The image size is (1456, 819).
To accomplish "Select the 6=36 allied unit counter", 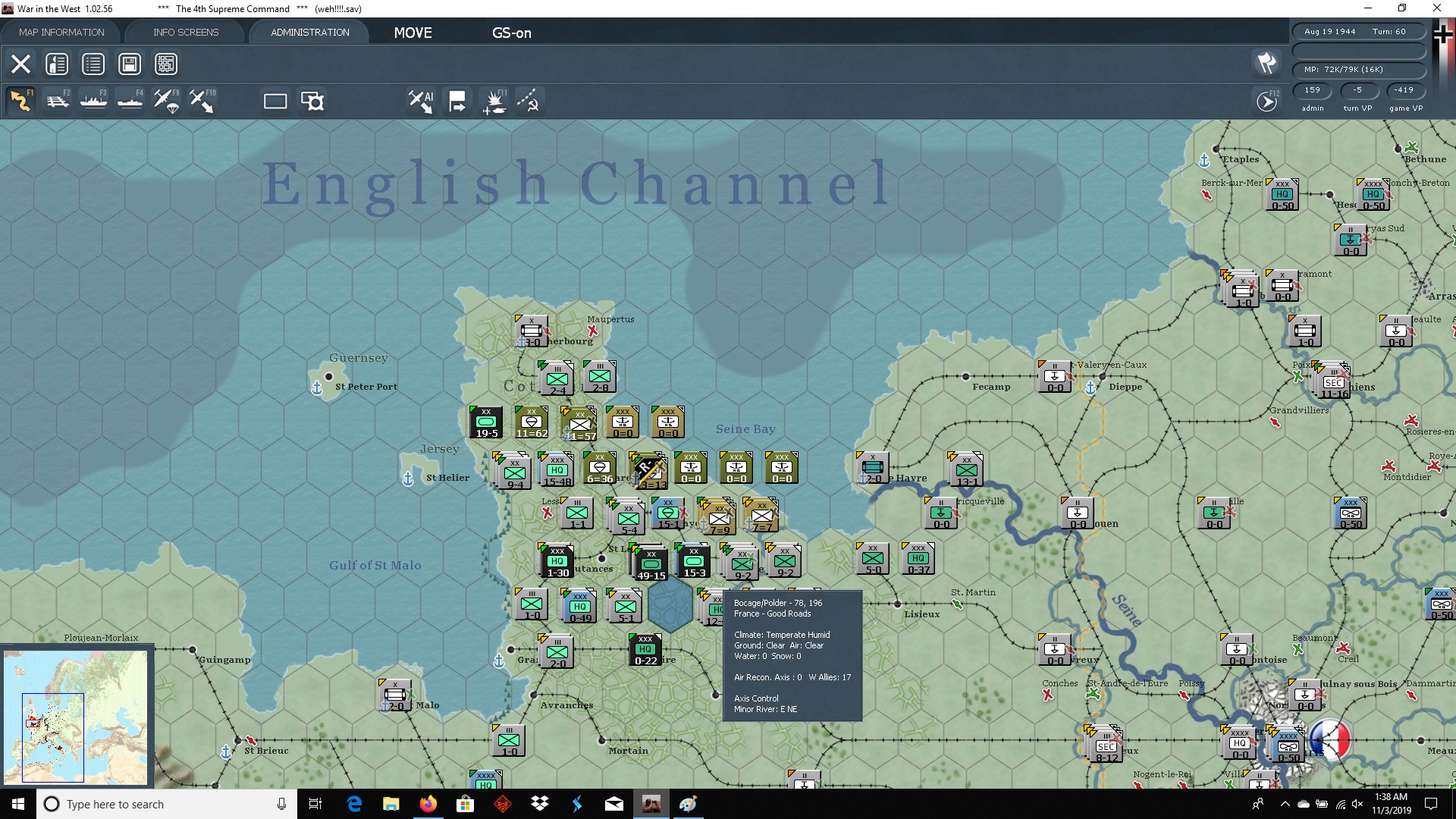I will (x=600, y=468).
